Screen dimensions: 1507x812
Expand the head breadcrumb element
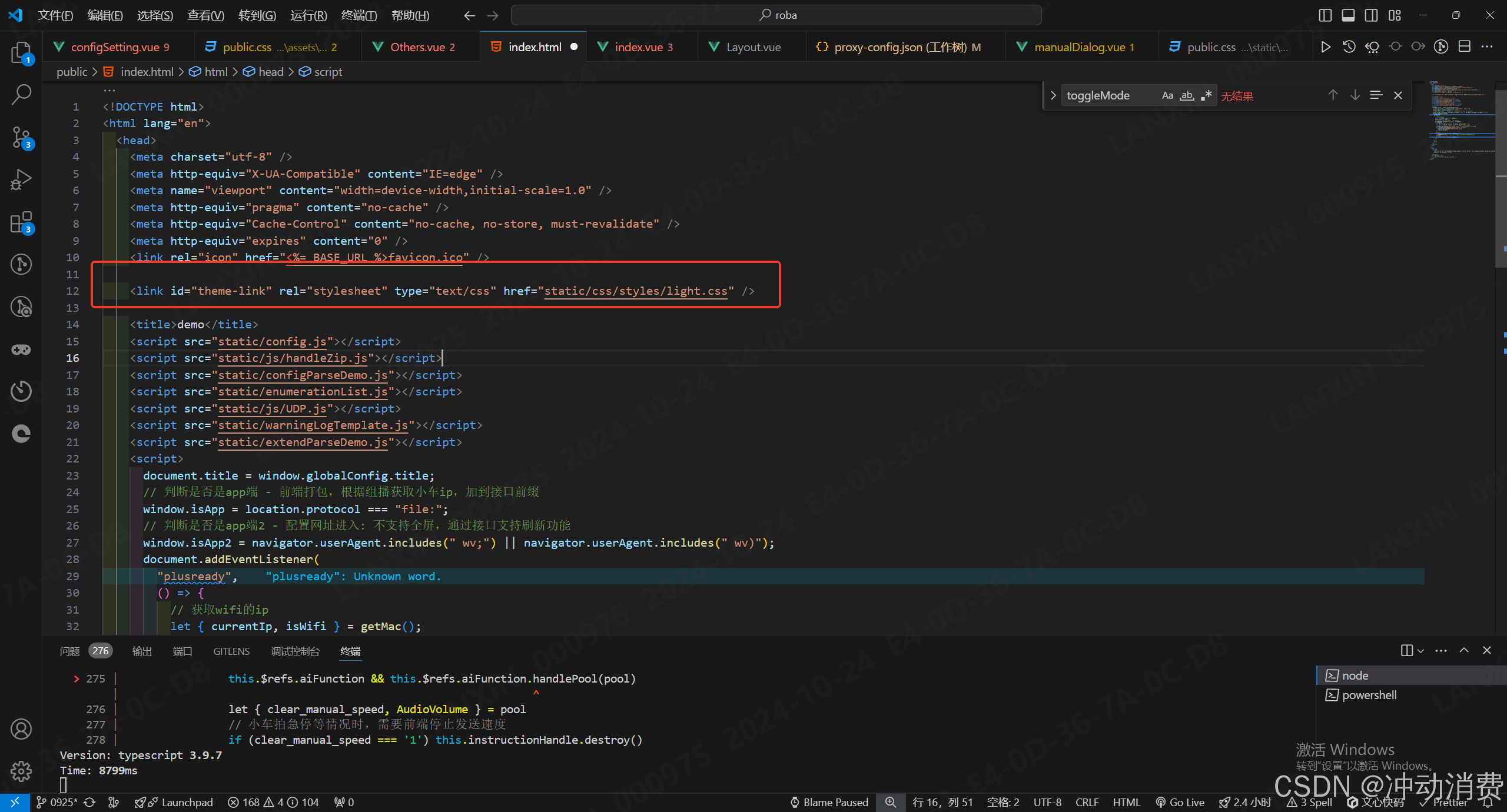click(x=271, y=72)
